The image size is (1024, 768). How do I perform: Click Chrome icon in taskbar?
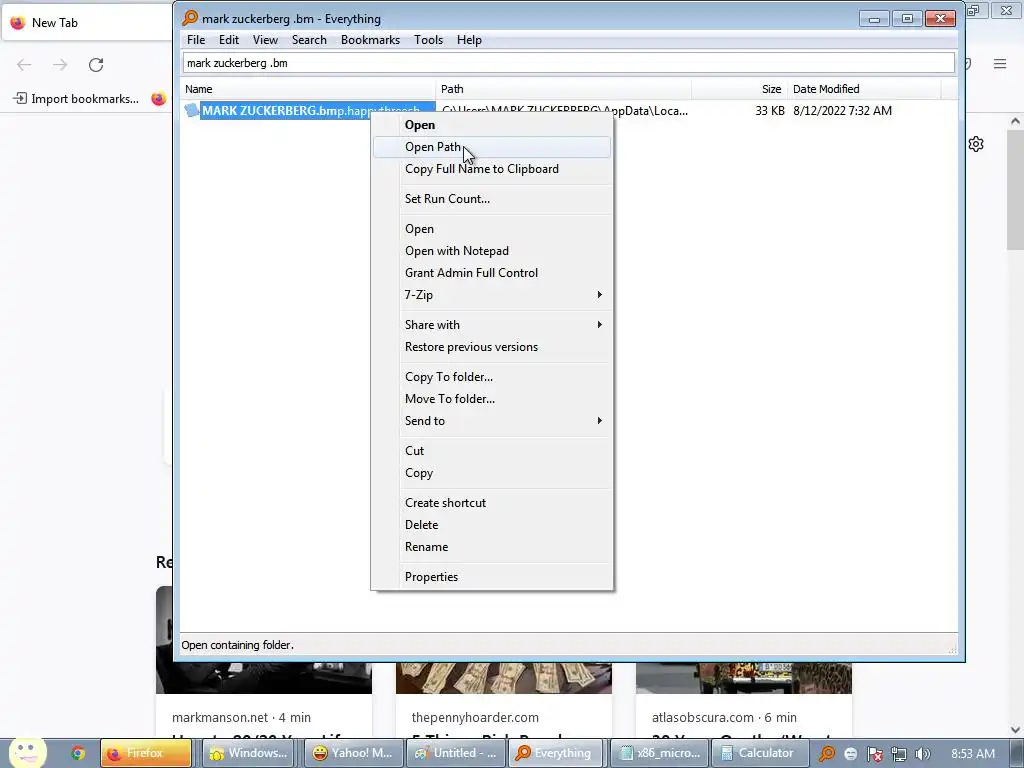point(78,754)
